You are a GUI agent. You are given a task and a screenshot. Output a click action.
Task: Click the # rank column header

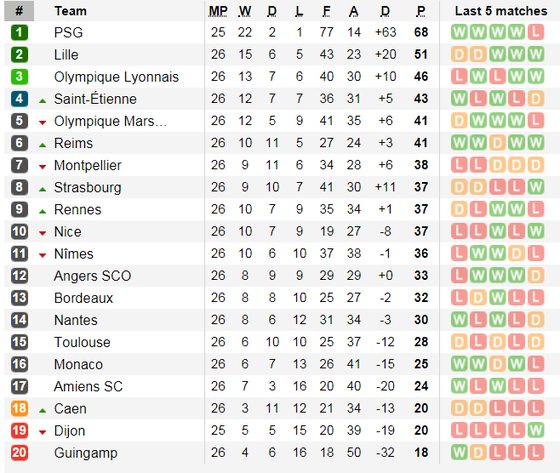click(19, 11)
